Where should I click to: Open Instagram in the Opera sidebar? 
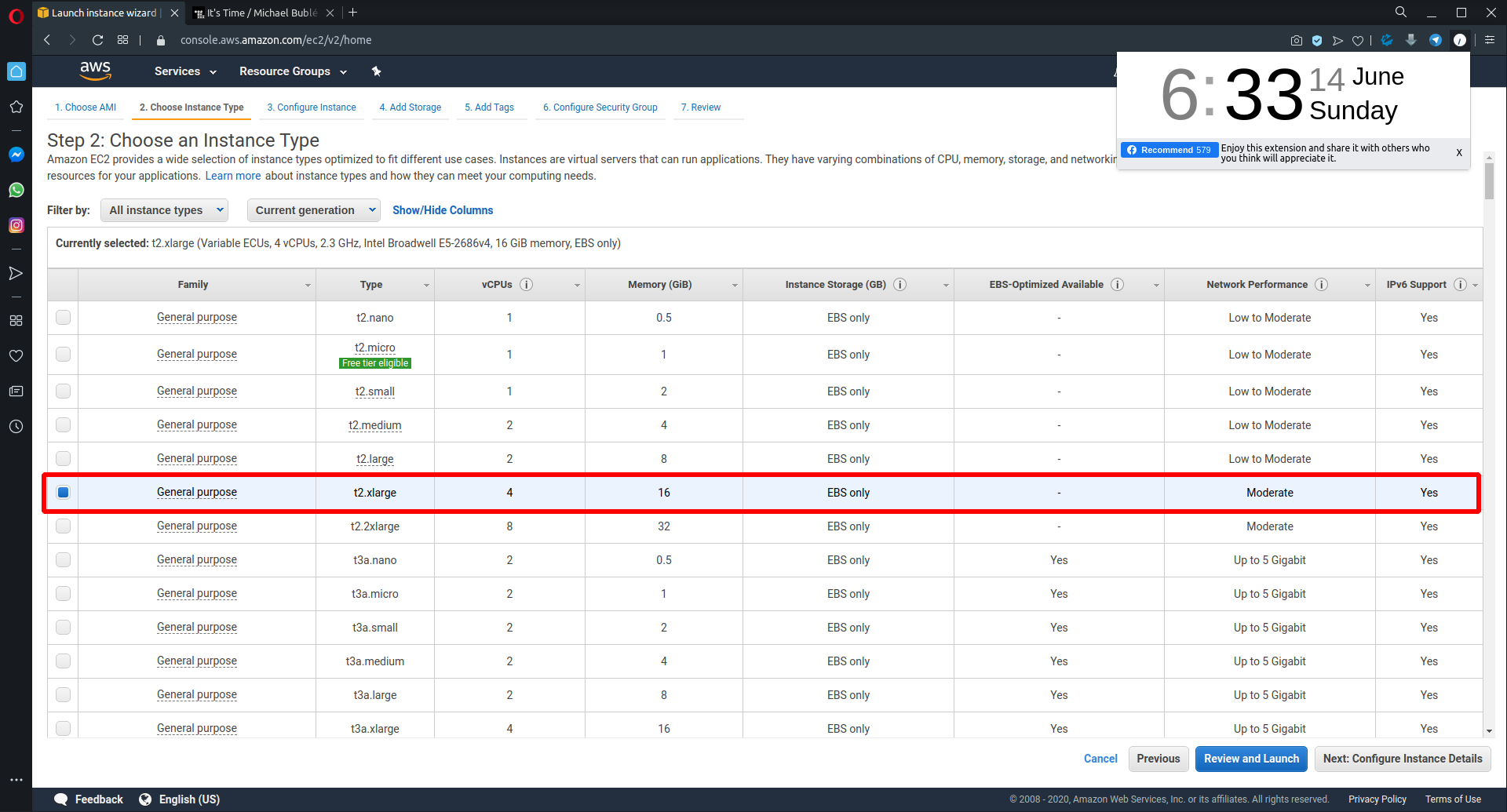[x=16, y=225]
